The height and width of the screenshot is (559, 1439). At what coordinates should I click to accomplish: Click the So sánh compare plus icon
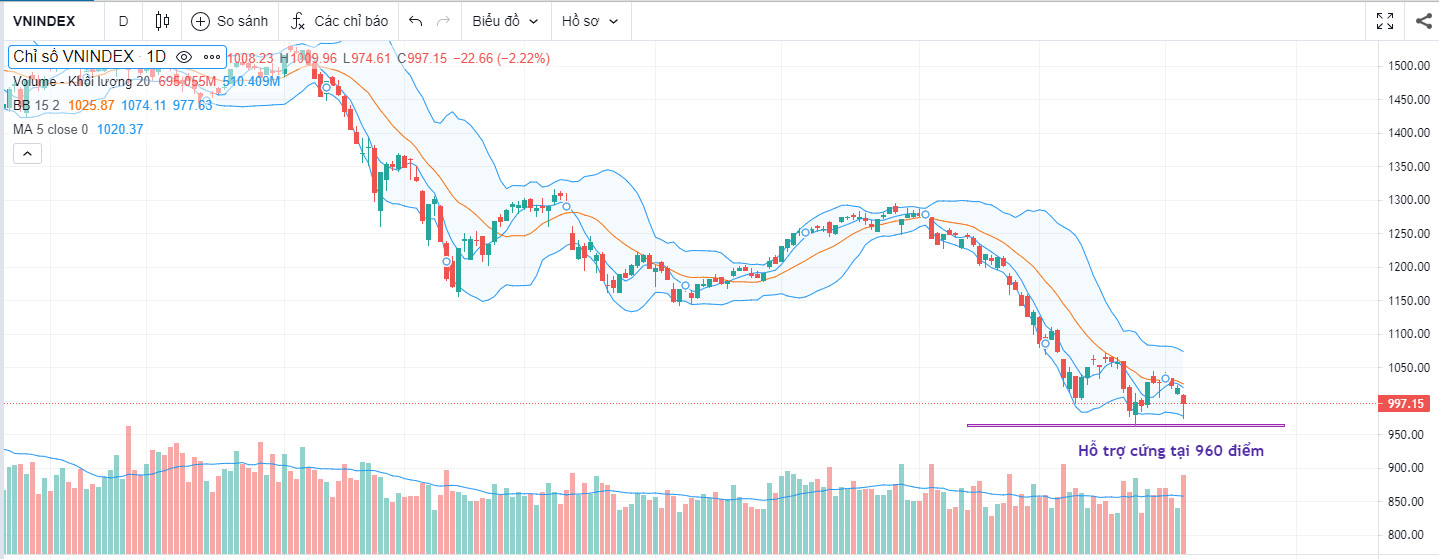[200, 21]
